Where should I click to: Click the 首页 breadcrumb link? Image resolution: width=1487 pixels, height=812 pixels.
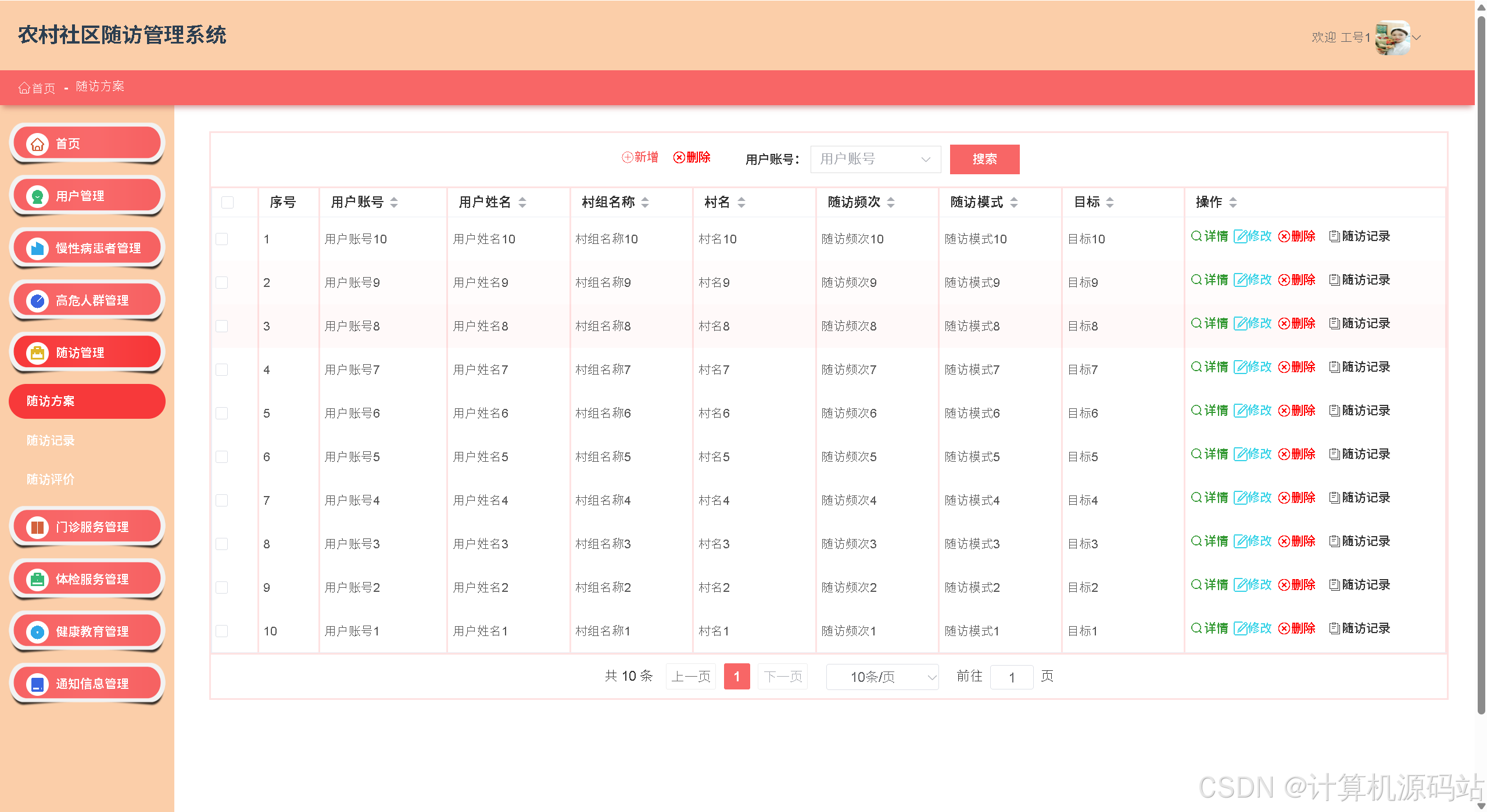point(37,88)
